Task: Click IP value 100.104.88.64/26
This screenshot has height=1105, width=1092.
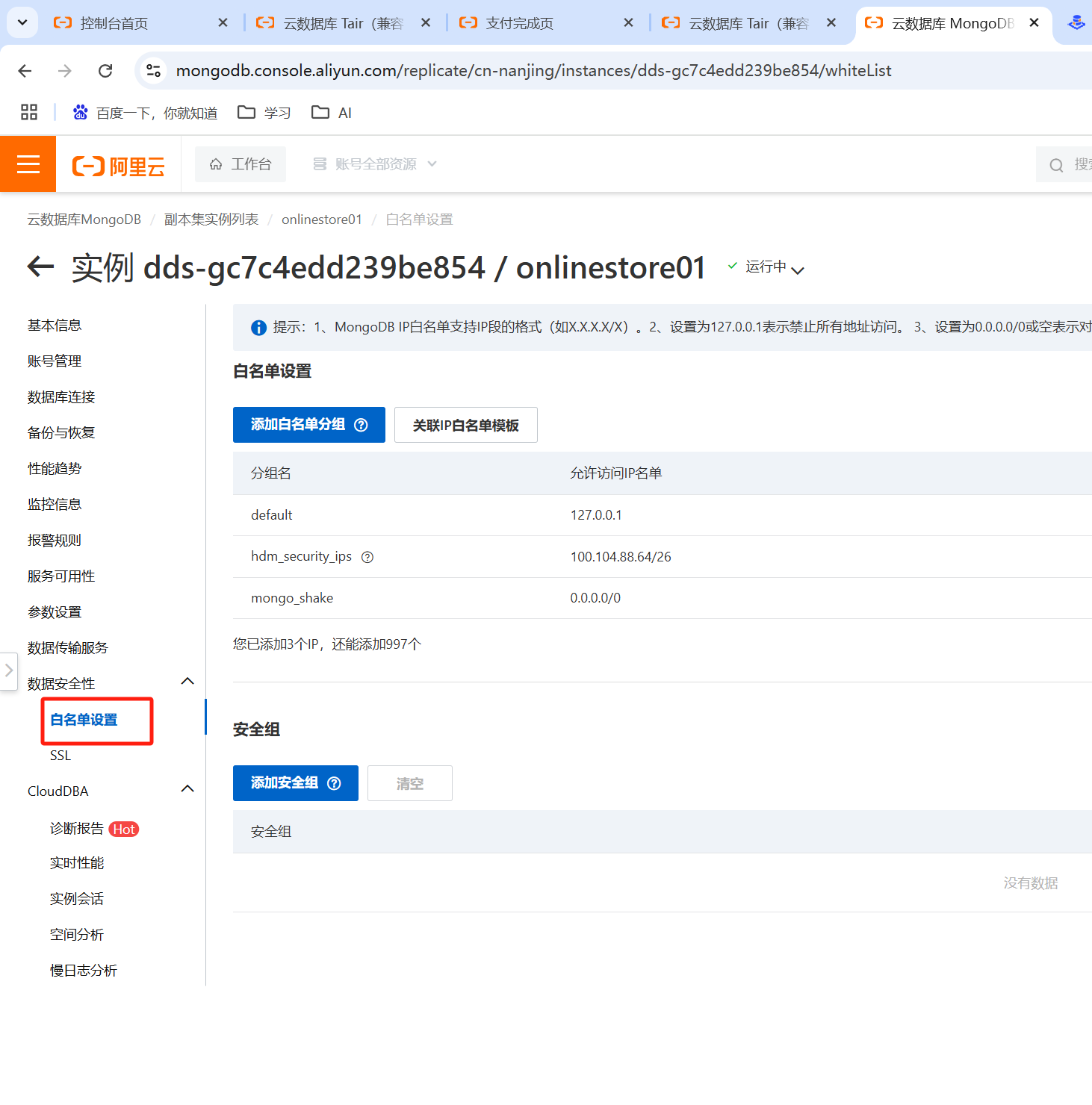Action: pos(621,557)
